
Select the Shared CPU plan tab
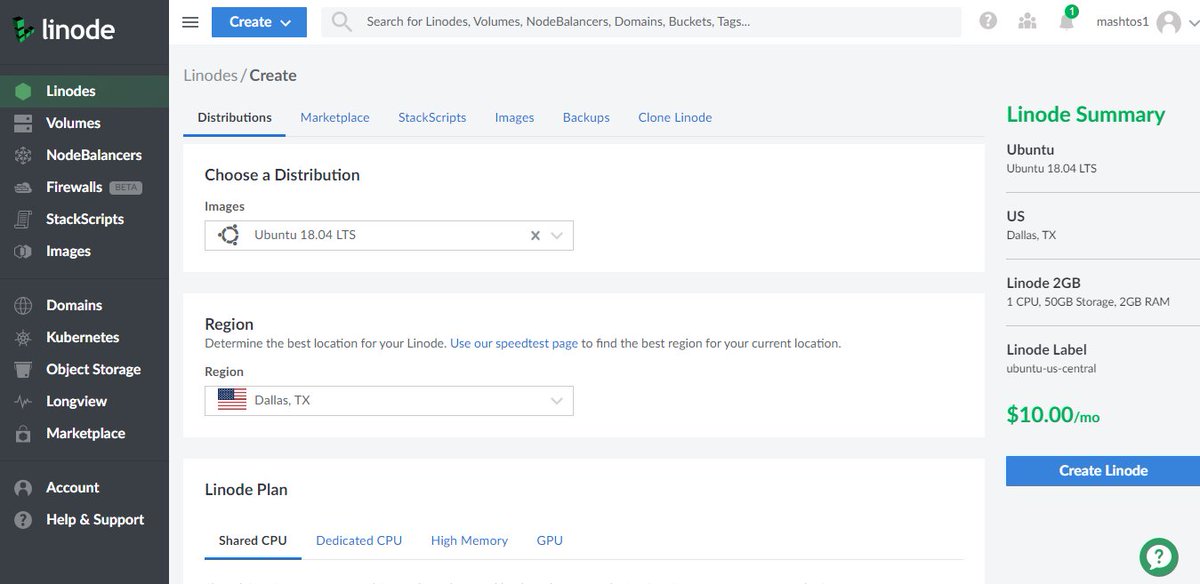pyautogui.click(x=253, y=540)
